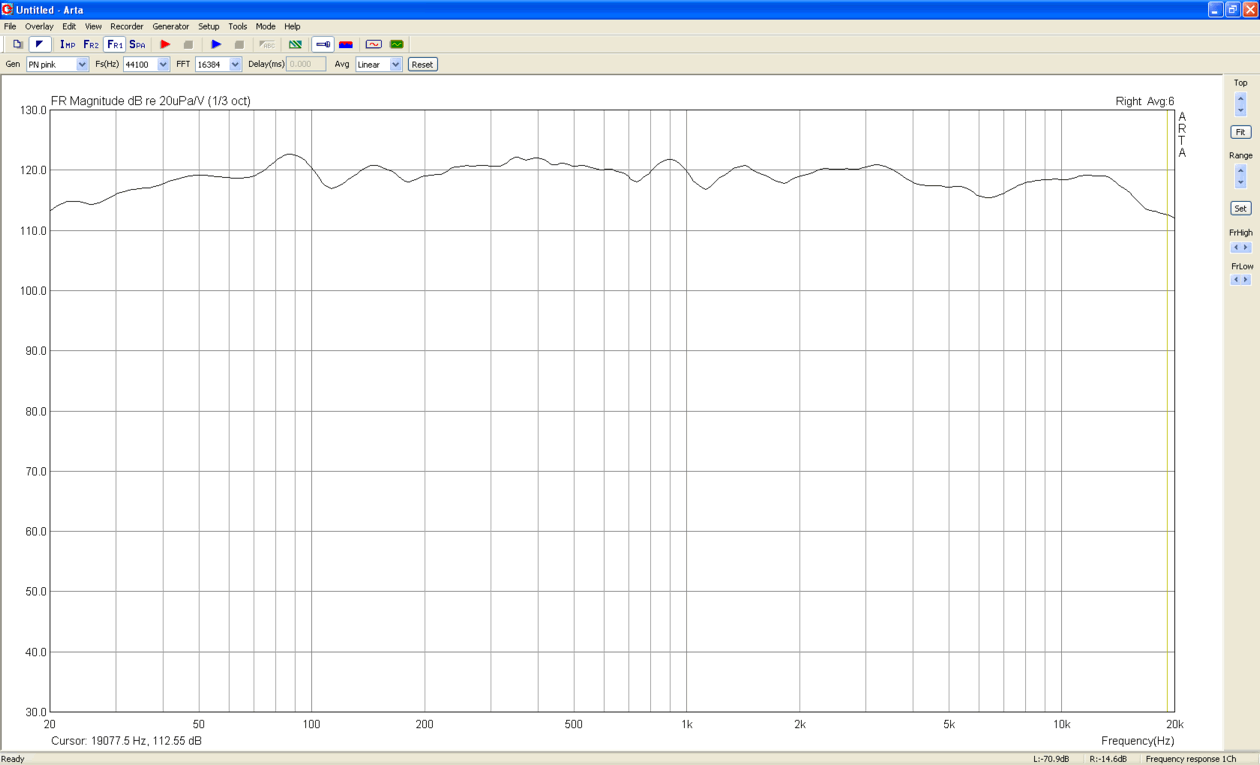The height and width of the screenshot is (765, 1260).
Task: Click the red curve display icon
Action: pyautogui.click(x=374, y=44)
